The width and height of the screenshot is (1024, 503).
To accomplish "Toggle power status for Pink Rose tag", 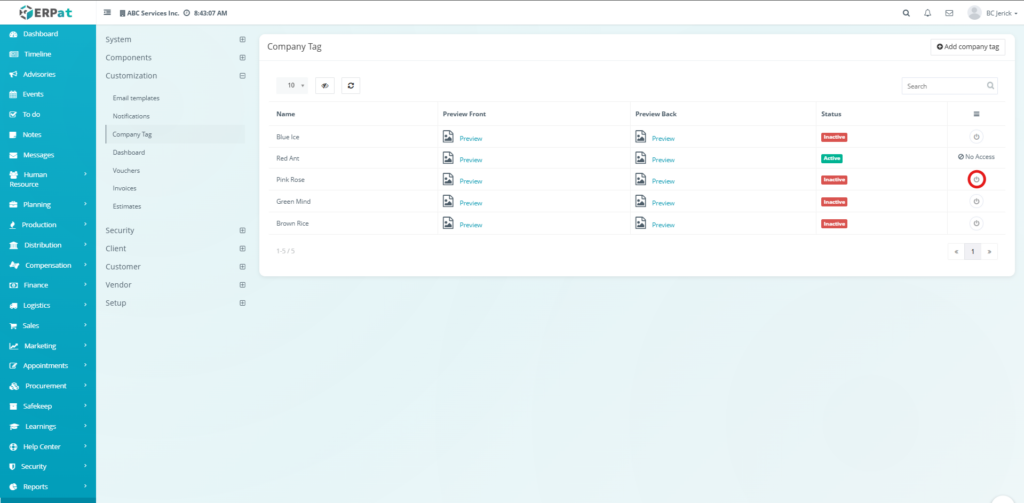I will tap(977, 180).
